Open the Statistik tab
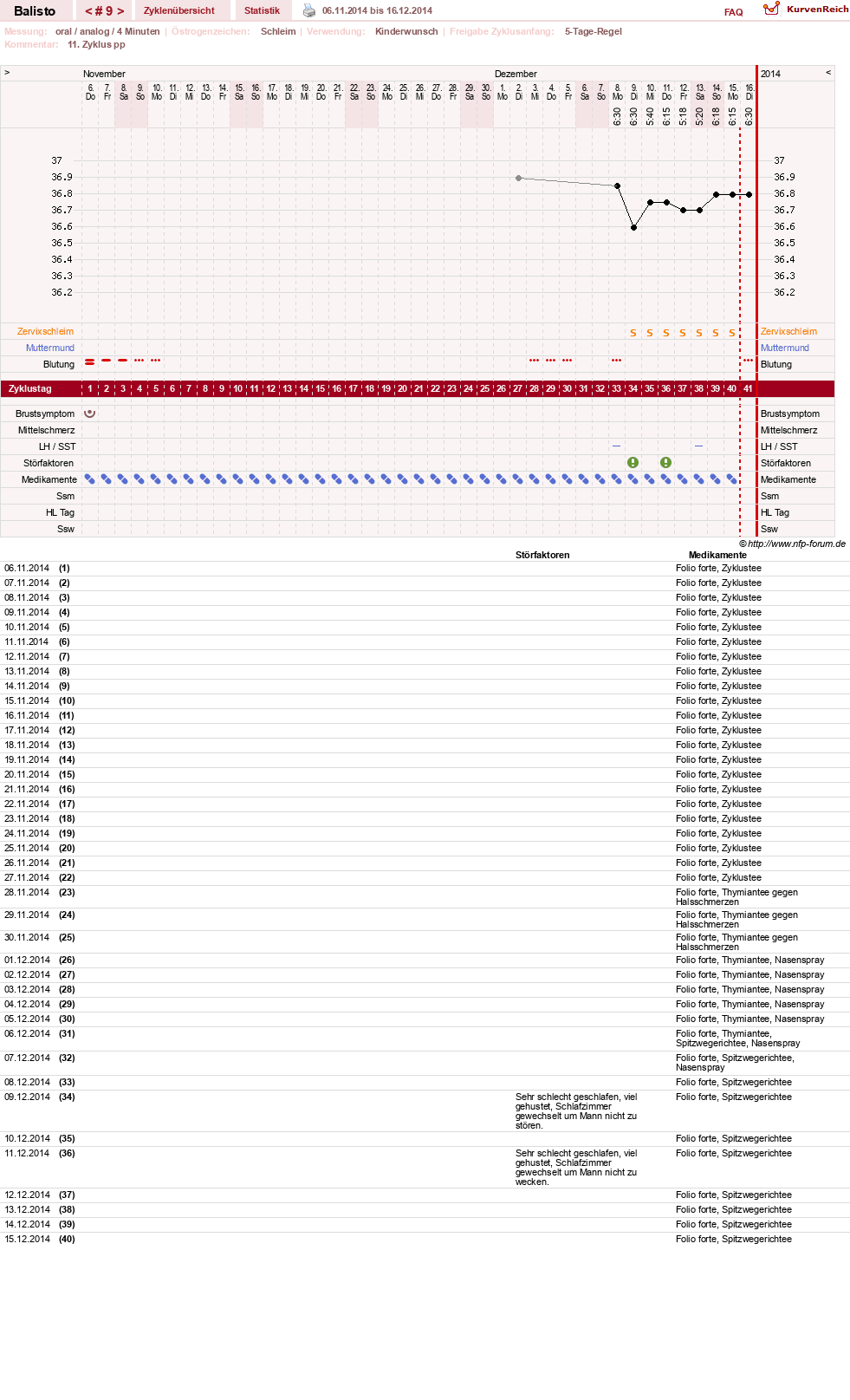 pyautogui.click(x=262, y=10)
